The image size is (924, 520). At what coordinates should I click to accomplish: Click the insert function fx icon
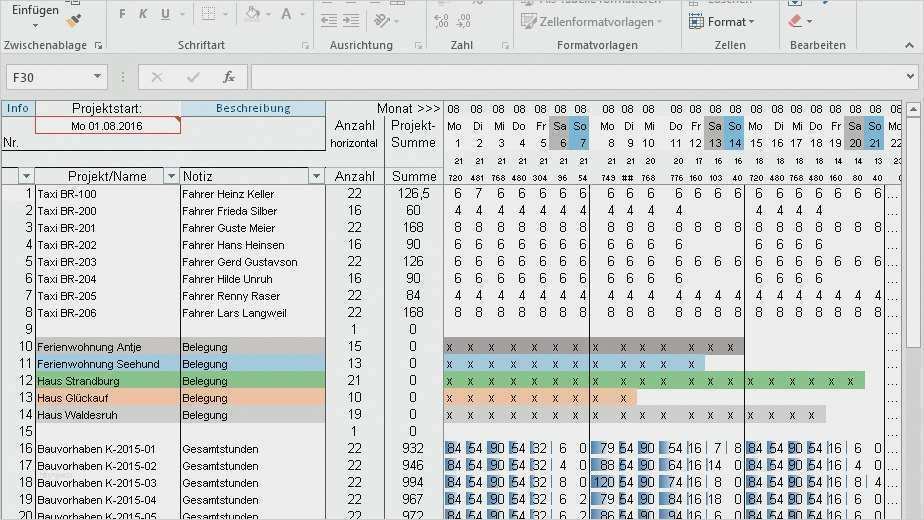point(229,77)
